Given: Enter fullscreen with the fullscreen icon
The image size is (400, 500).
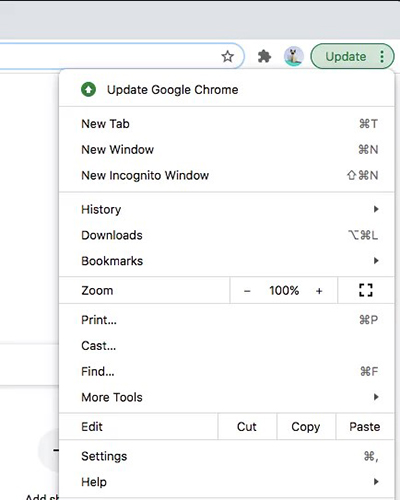Looking at the screenshot, I should [366, 290].
